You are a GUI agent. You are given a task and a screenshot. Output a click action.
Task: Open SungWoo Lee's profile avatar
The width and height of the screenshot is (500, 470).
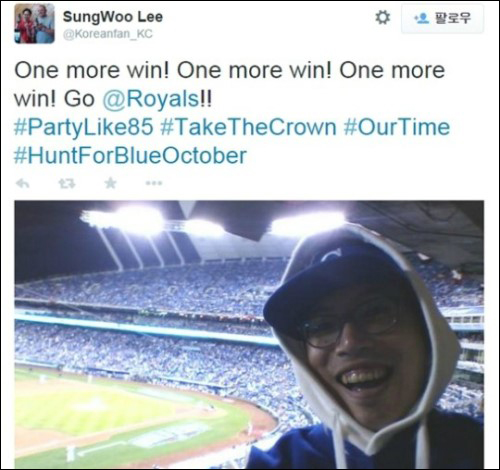pos(34,23)
